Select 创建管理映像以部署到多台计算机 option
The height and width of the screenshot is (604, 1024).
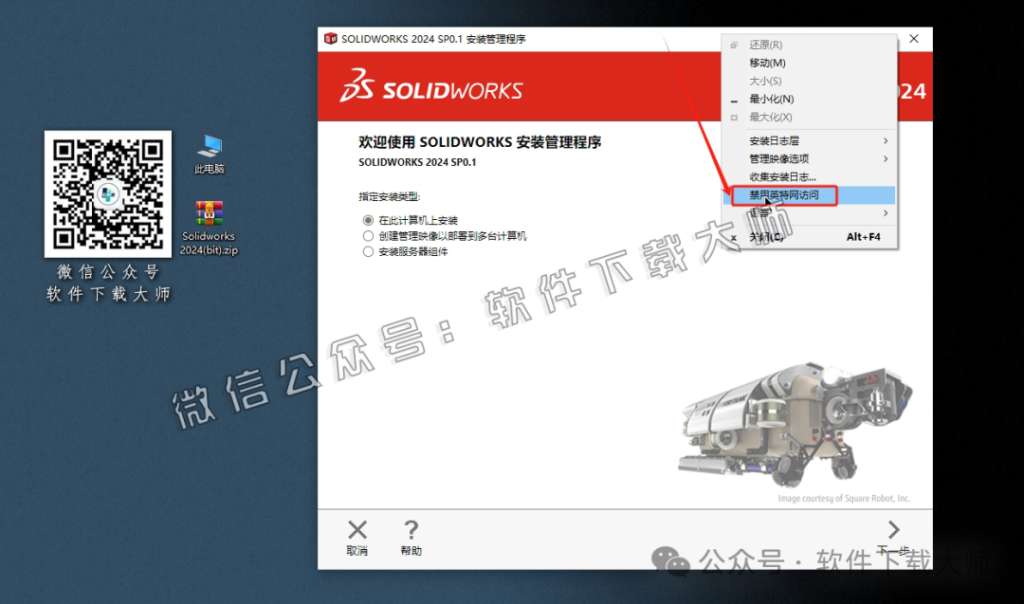(369, 235)
